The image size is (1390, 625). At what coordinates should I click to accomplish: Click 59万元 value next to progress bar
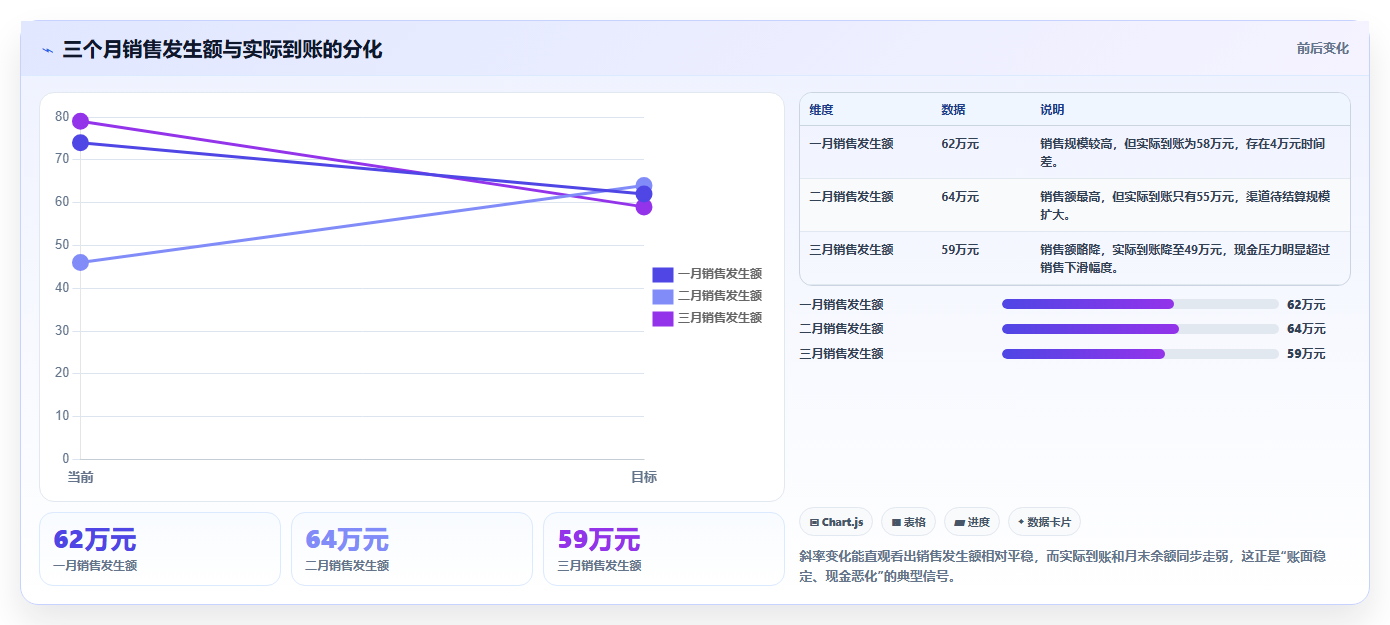pyautogui.click(x=1306, y=353)
